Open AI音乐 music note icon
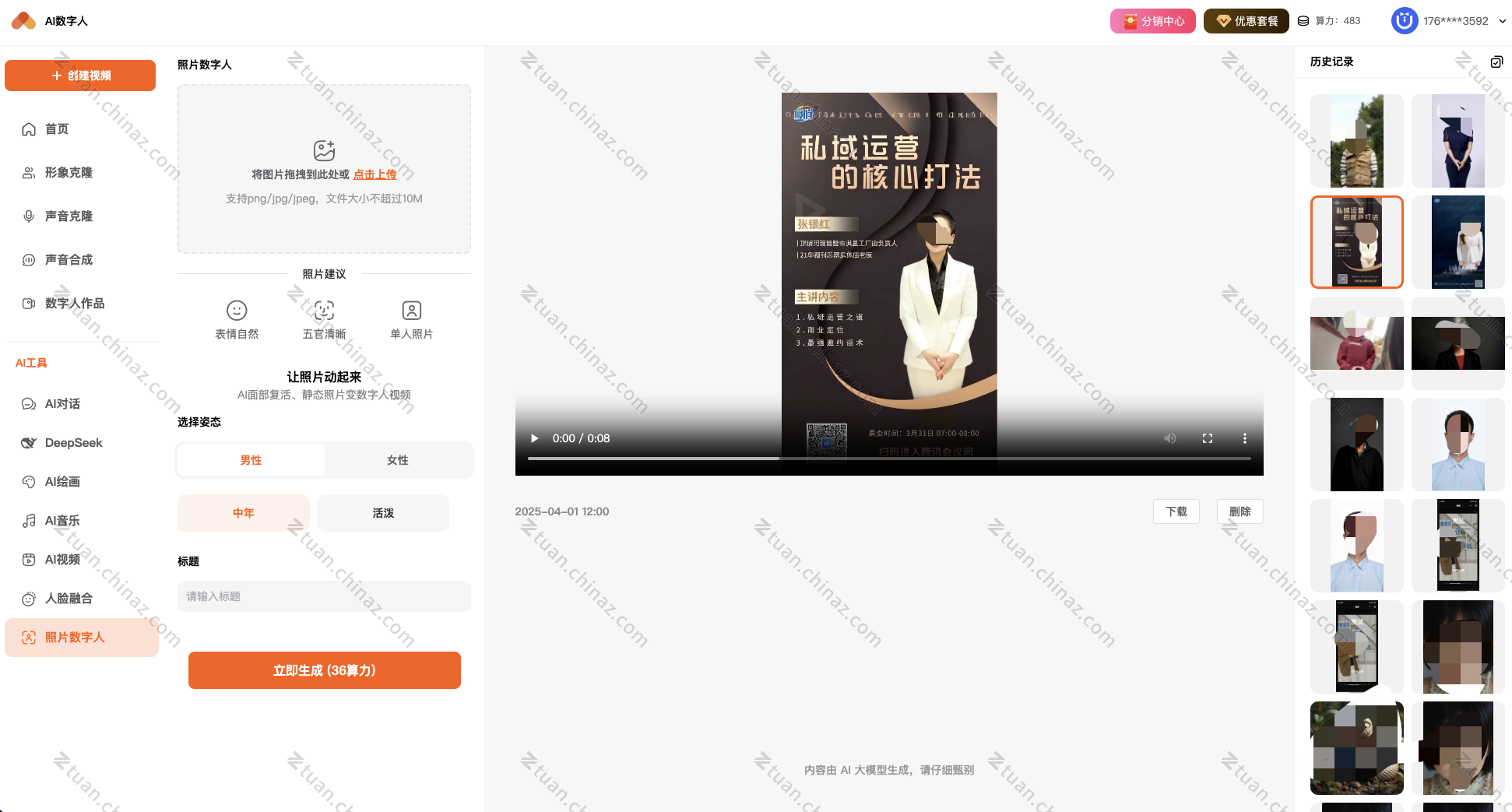The height and width of the screenshot is (812, 1512). (x=29, y=521)
